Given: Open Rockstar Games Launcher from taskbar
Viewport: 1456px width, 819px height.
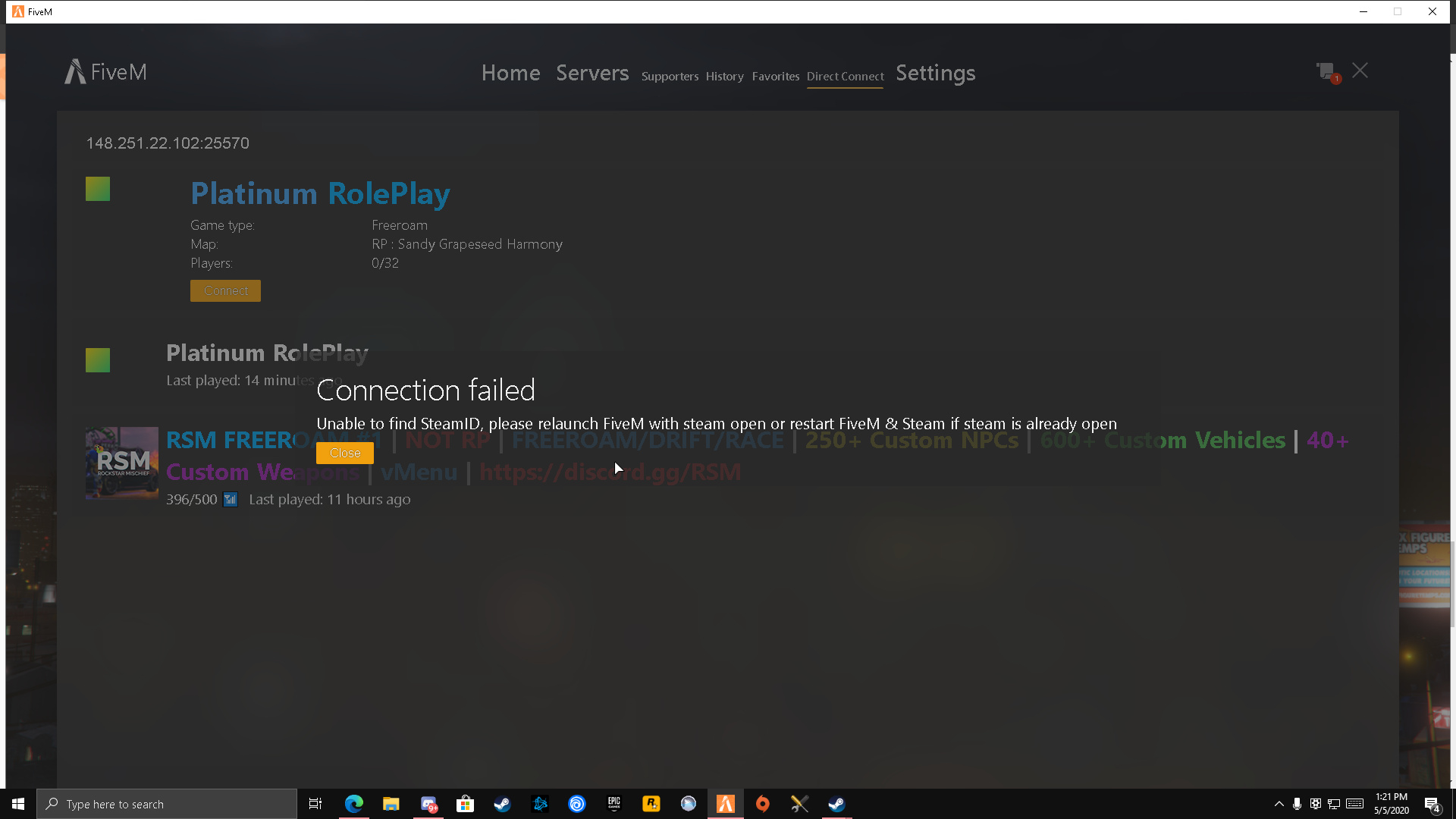Looking at the screenshot, I should (651, 804).
